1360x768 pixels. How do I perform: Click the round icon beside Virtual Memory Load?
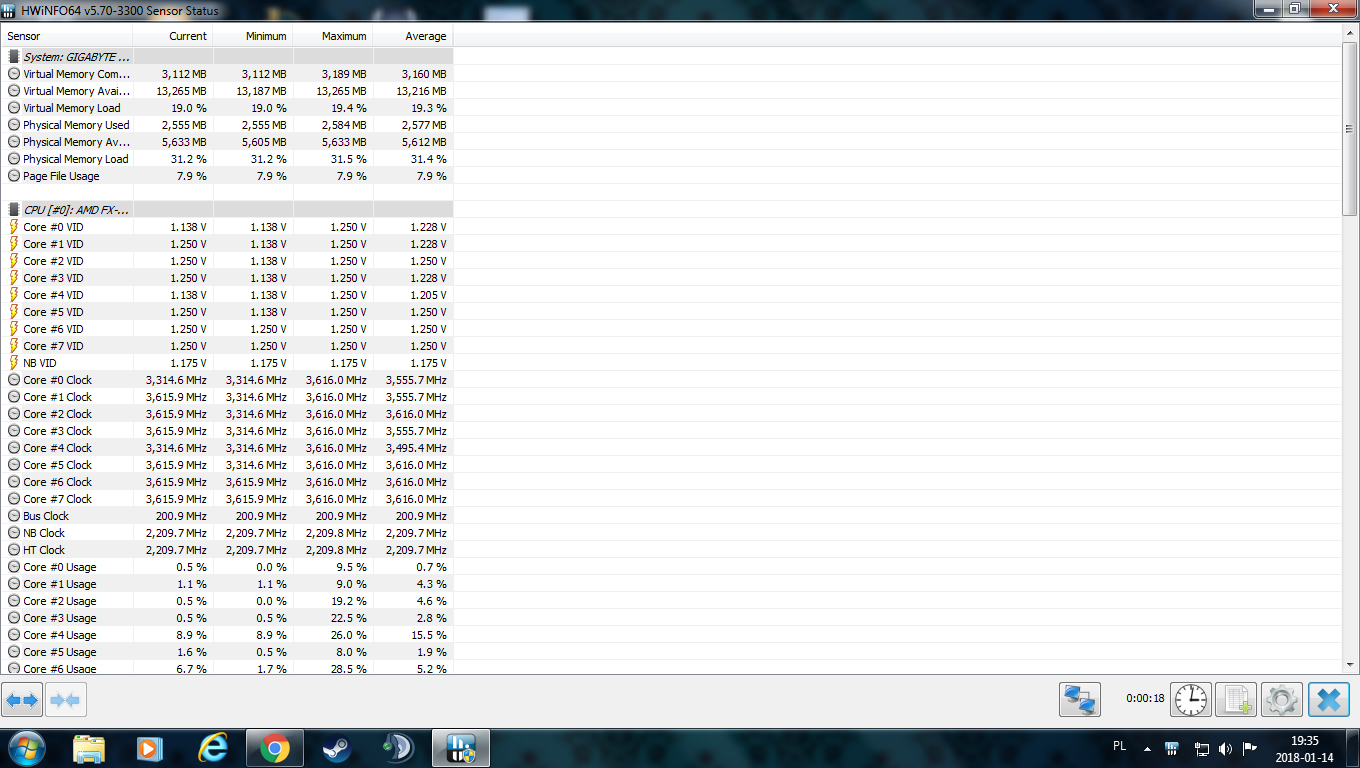(14, 108)
